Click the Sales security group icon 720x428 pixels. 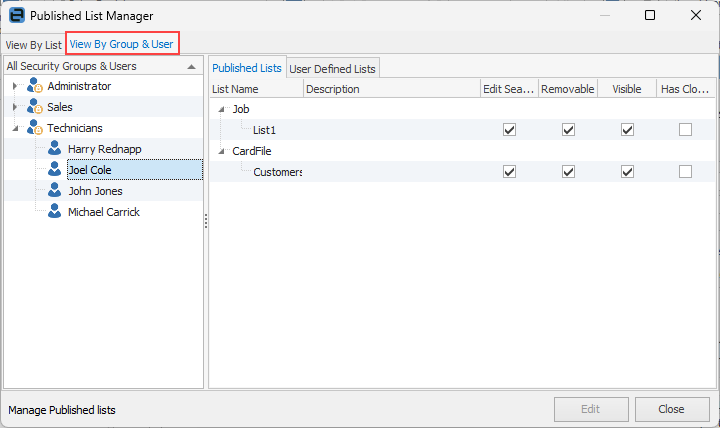pyautogui.click(x=35, y=107)
